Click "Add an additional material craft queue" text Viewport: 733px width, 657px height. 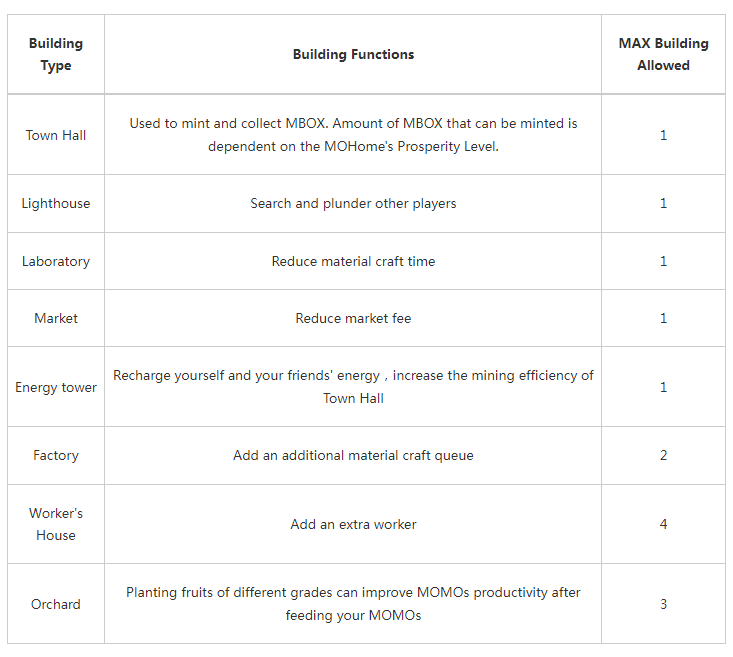(353, 455)
